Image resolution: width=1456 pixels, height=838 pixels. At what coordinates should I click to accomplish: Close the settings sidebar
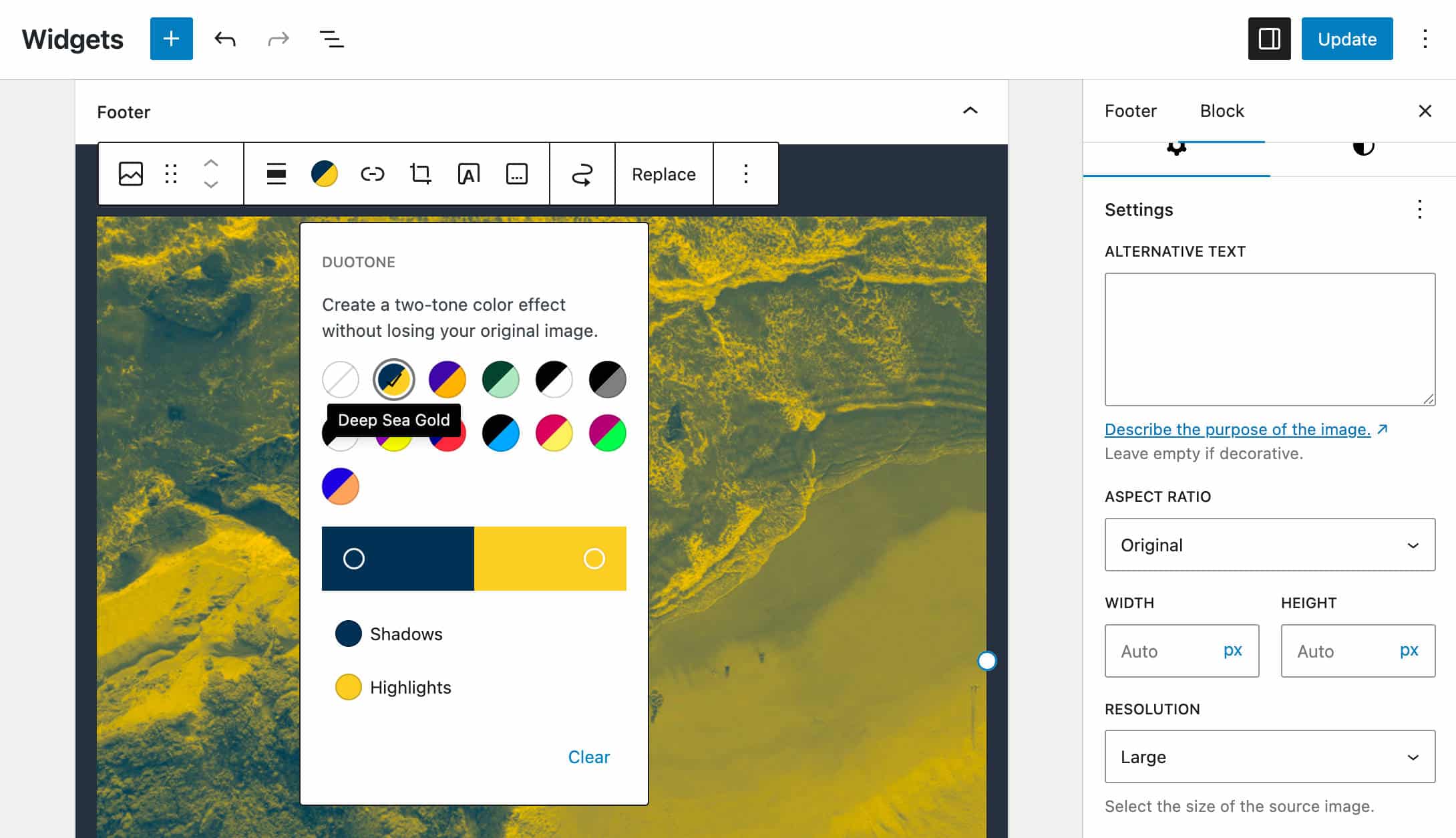[1425, 111]
